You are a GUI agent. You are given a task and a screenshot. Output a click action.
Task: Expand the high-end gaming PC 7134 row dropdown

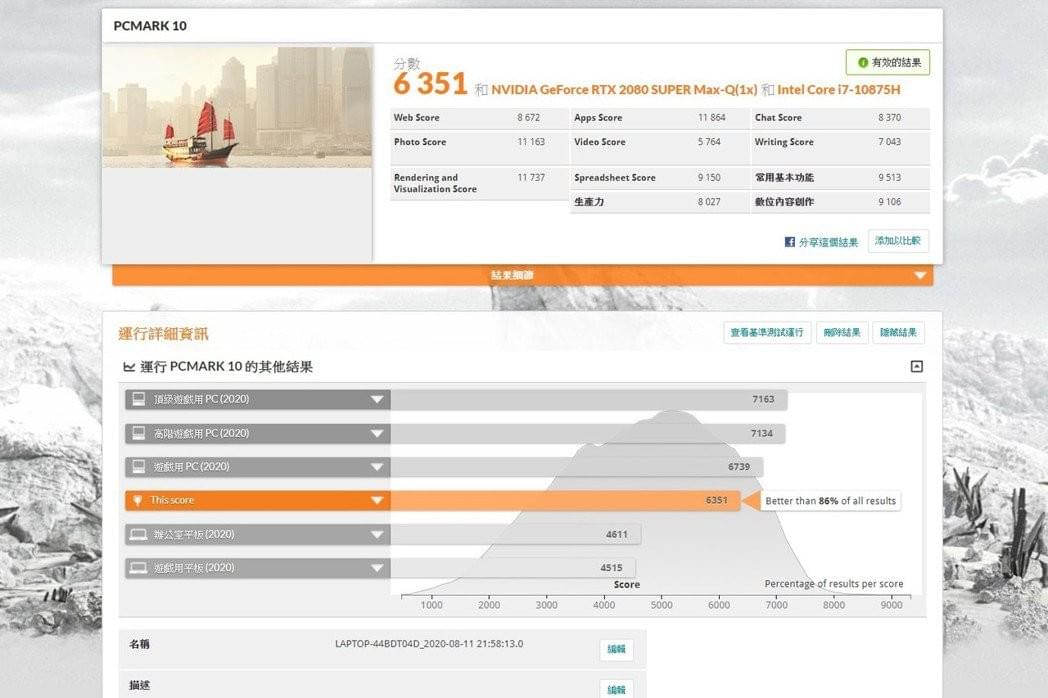click(377, 433)
